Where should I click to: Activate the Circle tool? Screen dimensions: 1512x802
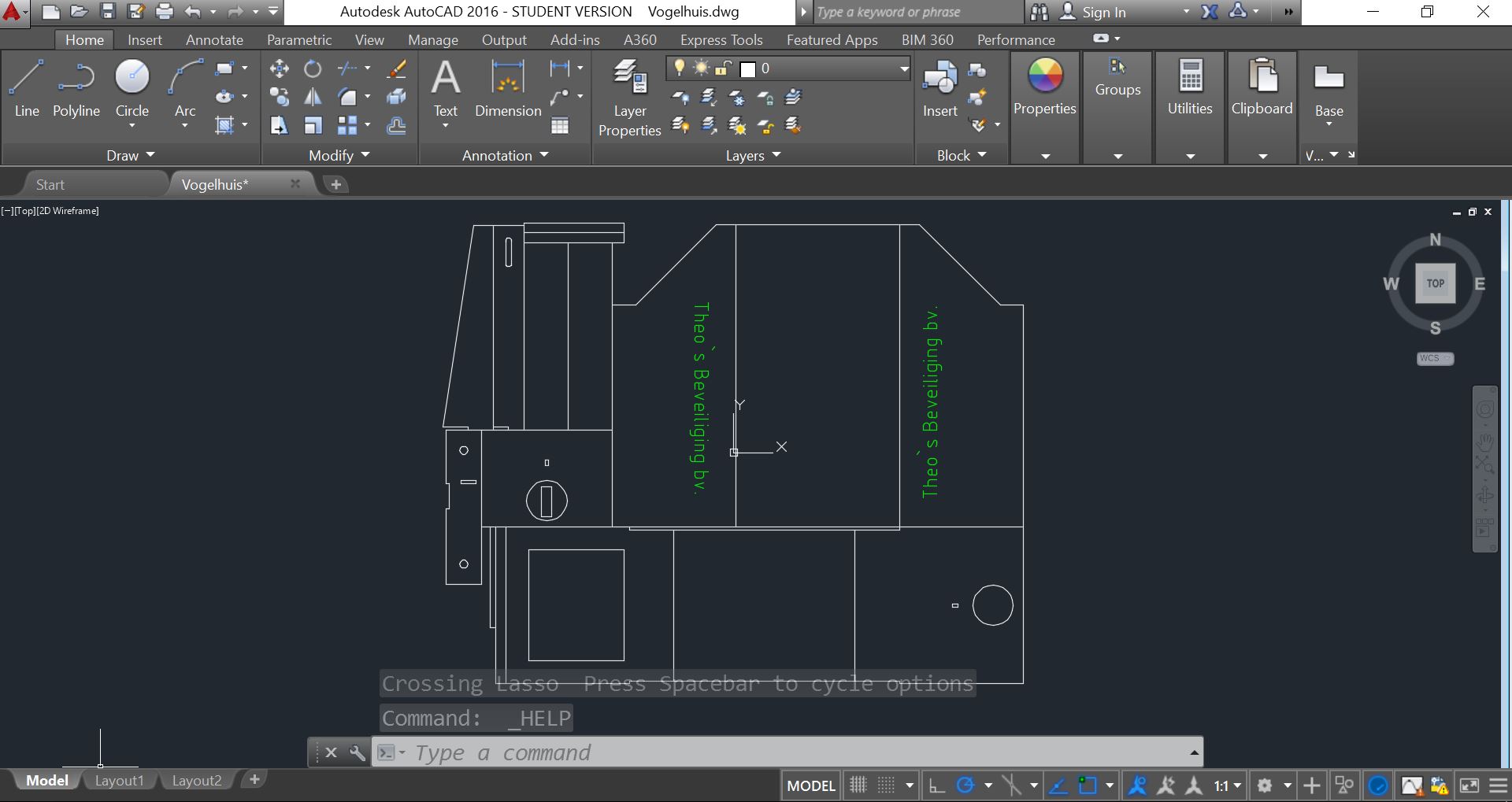[x=132, y=87]
